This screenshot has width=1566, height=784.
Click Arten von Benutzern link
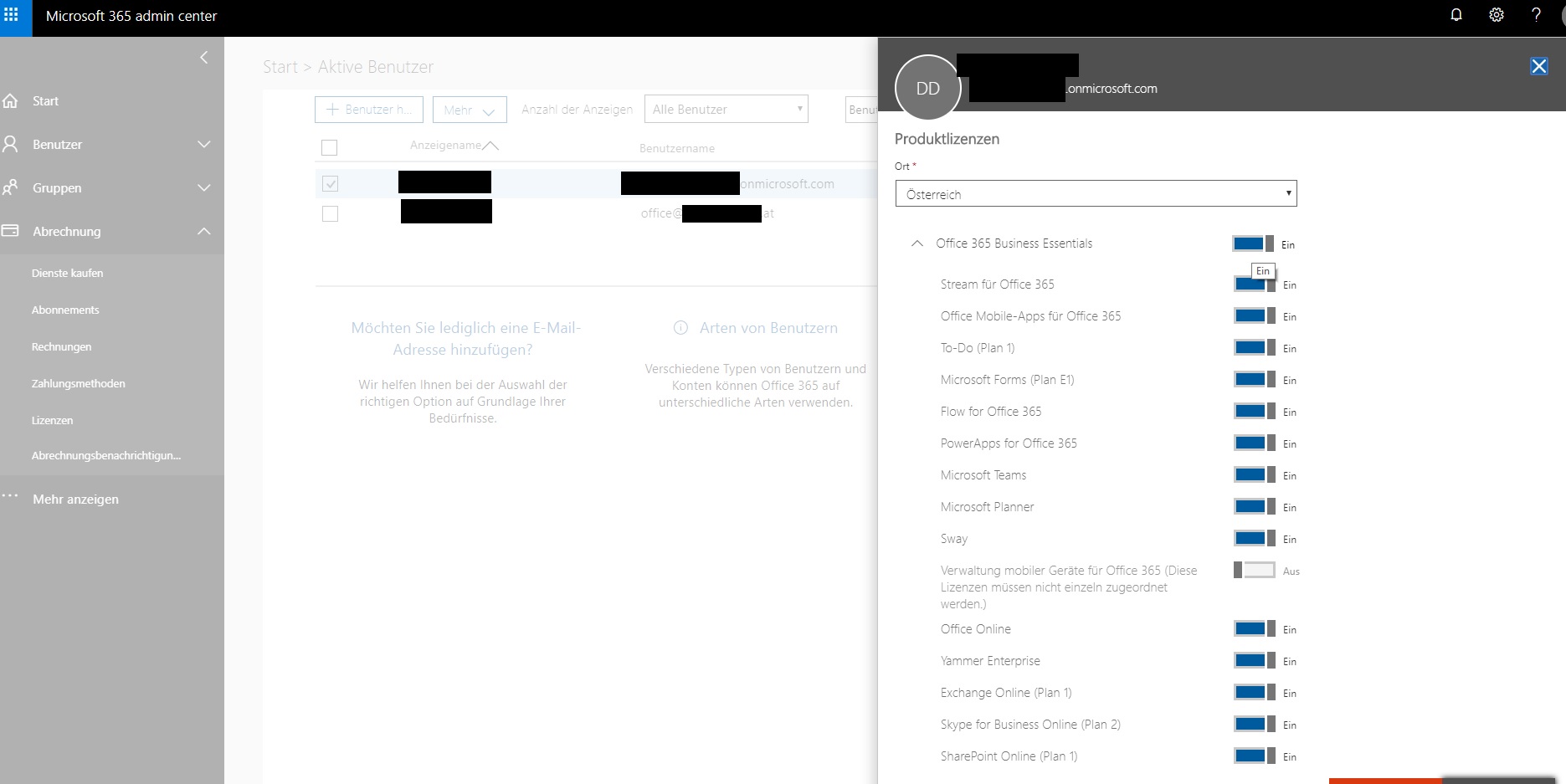coord(768,328)
